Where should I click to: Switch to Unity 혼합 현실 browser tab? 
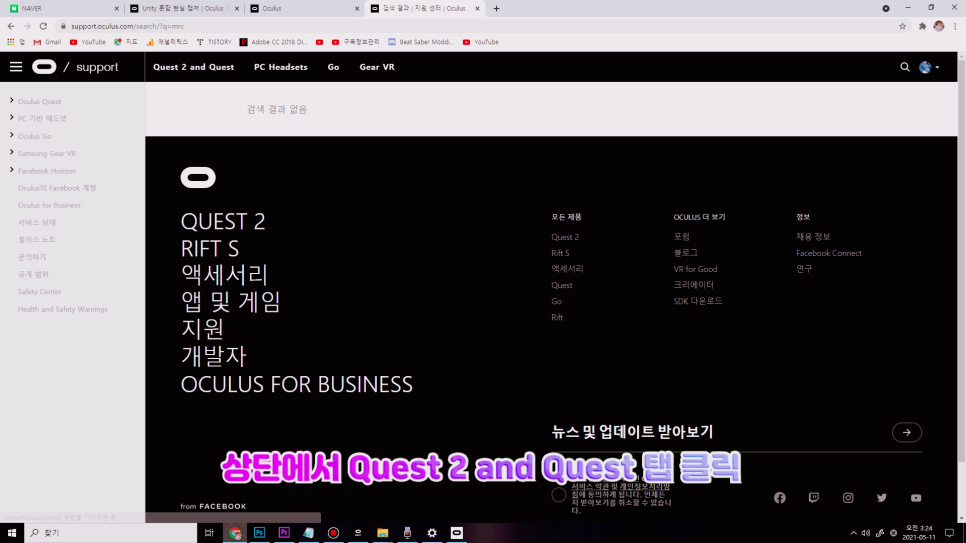coord(183,9)
